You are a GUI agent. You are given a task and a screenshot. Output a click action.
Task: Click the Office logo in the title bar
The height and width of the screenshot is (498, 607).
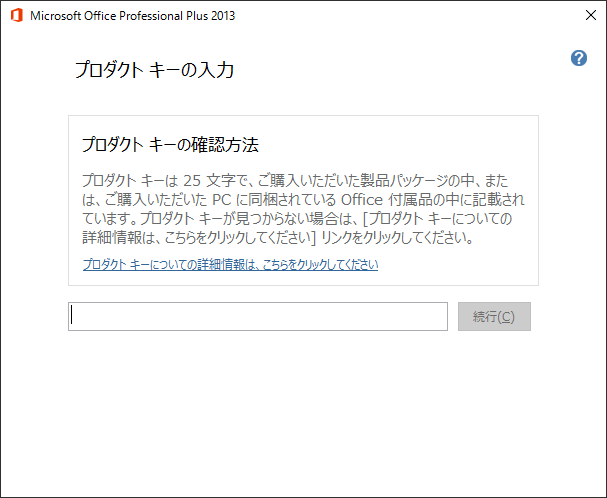tap(17, 15)
